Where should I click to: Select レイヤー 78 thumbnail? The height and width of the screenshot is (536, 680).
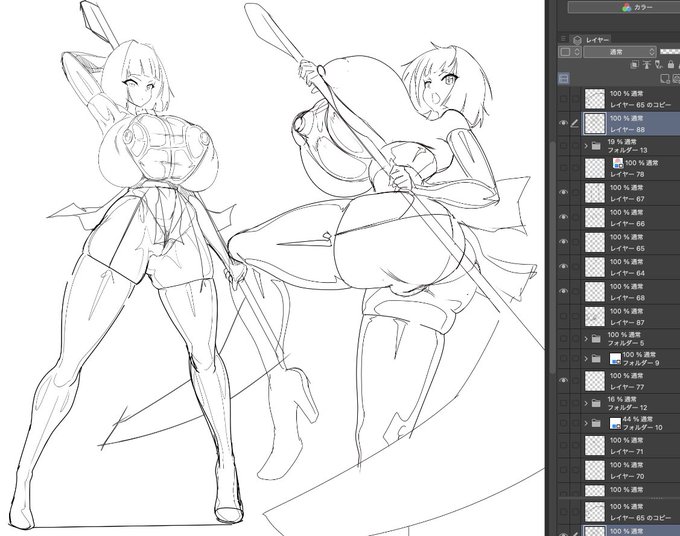click(x=595, y=168)
